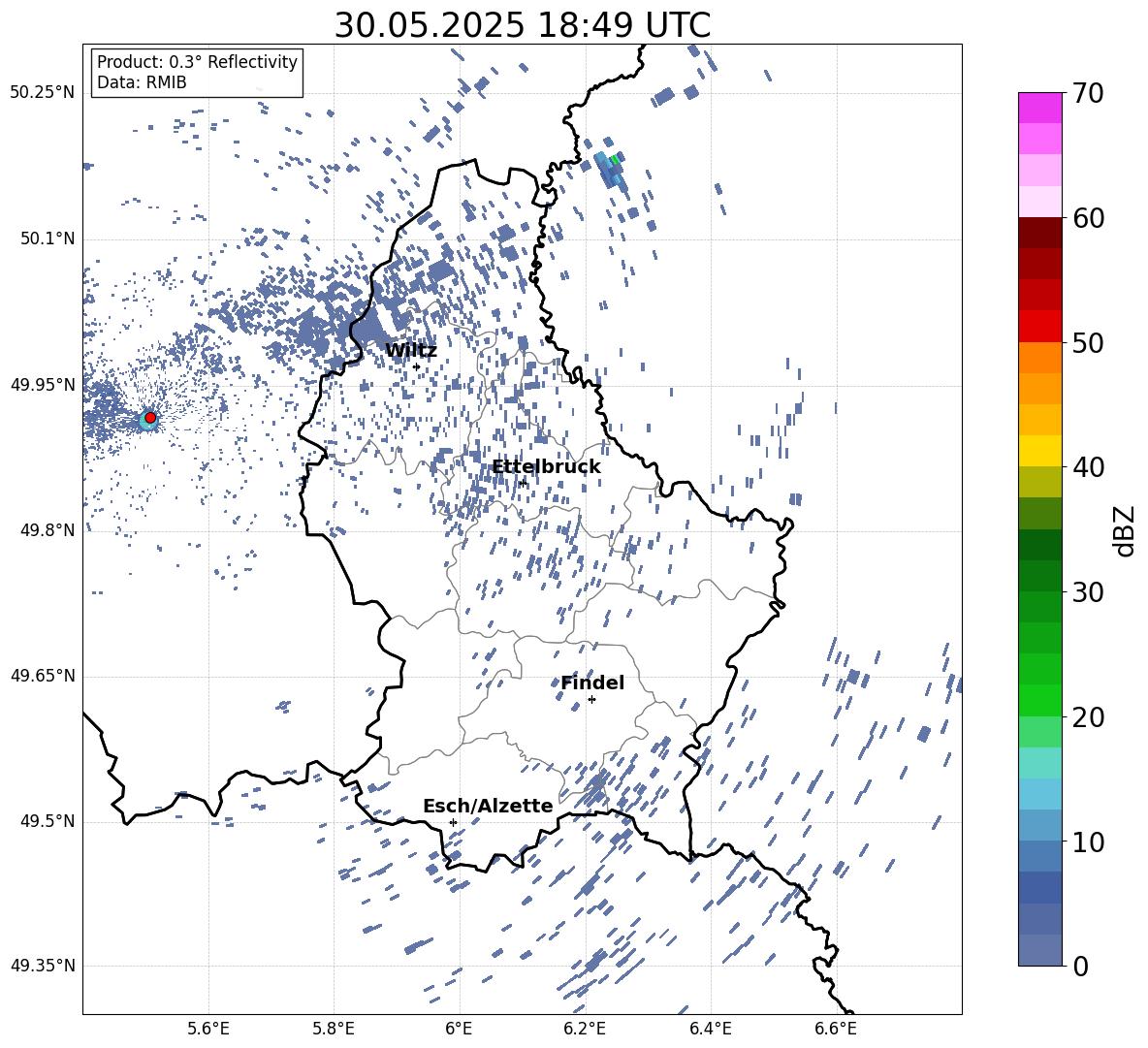Viewport: 1148px width, 1048px height.
Task: Click the 6°E longitude label
Action: point(459,1029)
